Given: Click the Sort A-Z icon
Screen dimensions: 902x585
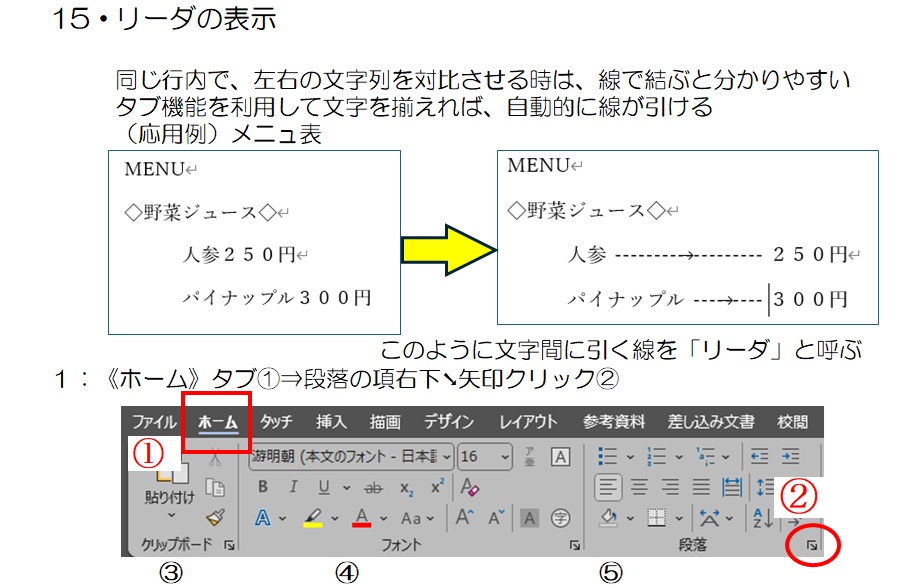Looking at the screenshot, I should [762, 518].
